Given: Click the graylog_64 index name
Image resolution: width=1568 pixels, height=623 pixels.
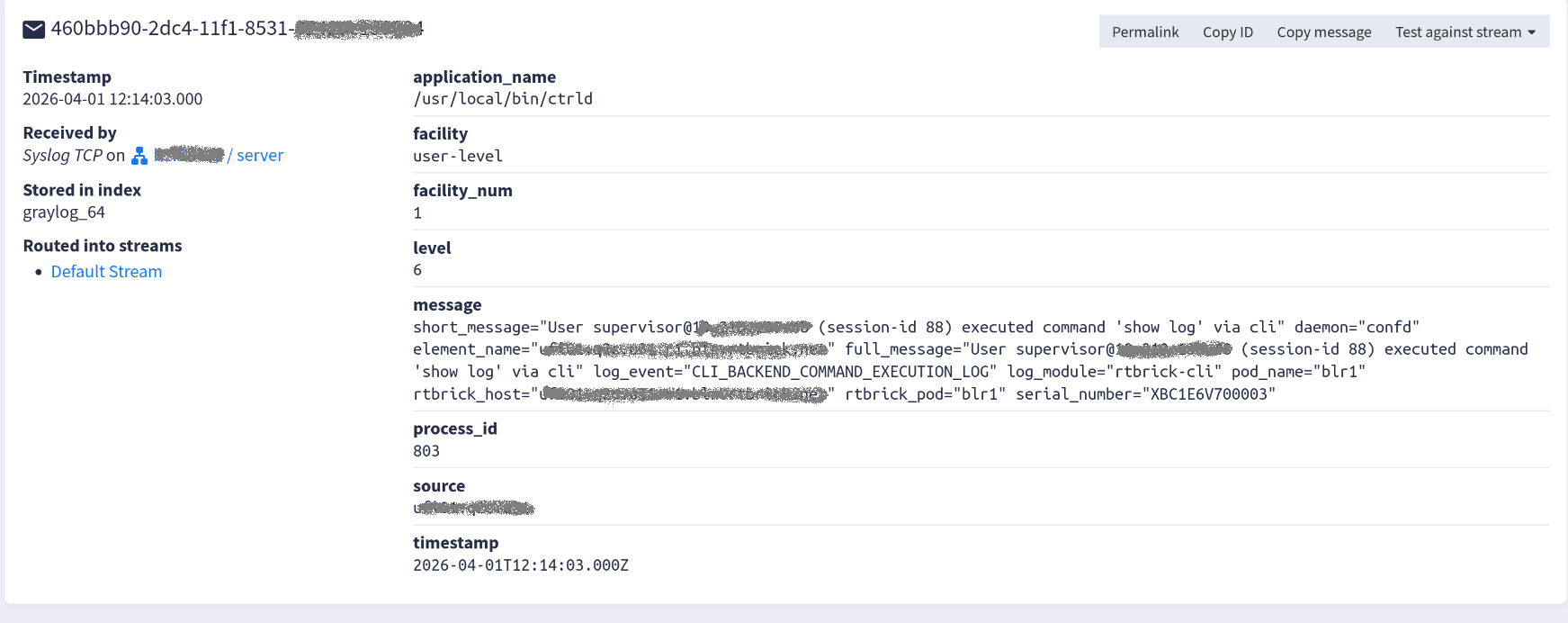Looking at the screenshot, I should point(64,212).
